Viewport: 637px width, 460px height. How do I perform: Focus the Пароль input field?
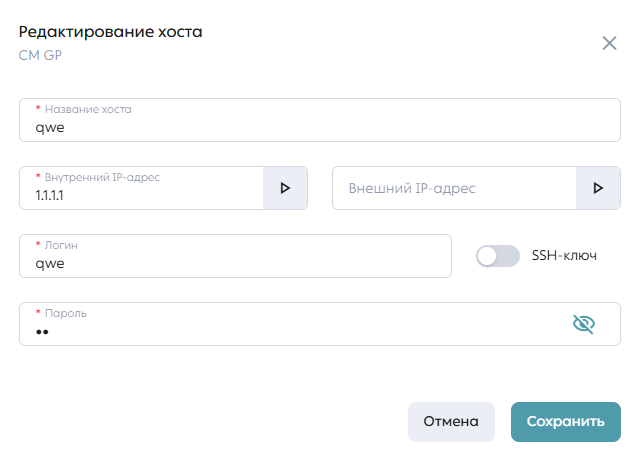point(320,324)
